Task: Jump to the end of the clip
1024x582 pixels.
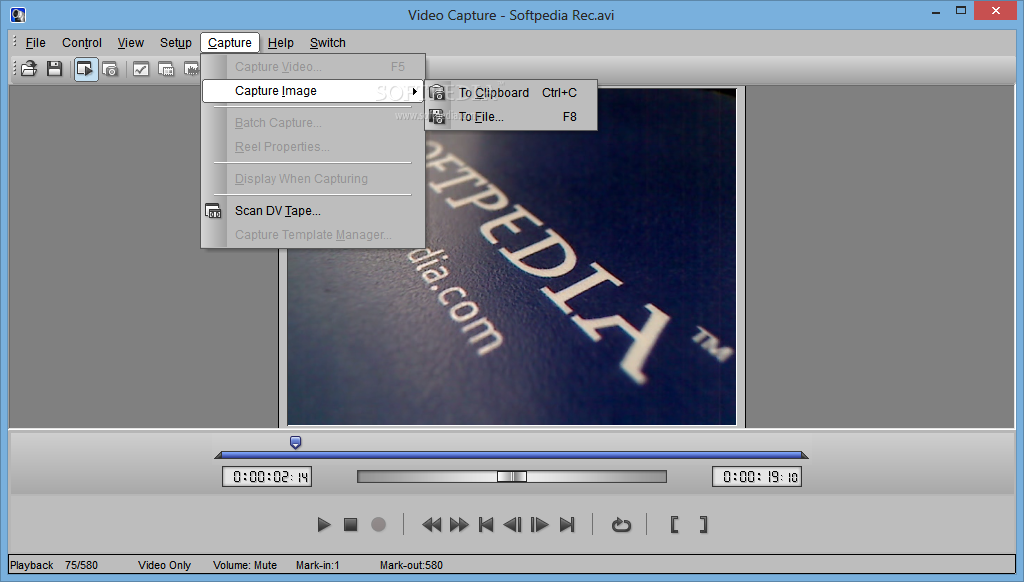Action: pyautogui.click(x=567, y=525)
